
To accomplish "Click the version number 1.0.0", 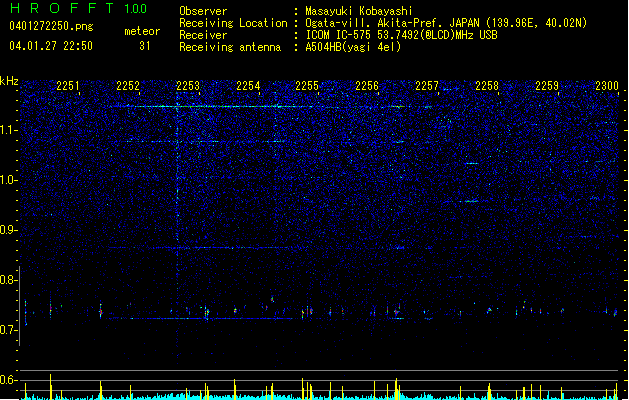I will pyautogui.click(x=136, y=8).
